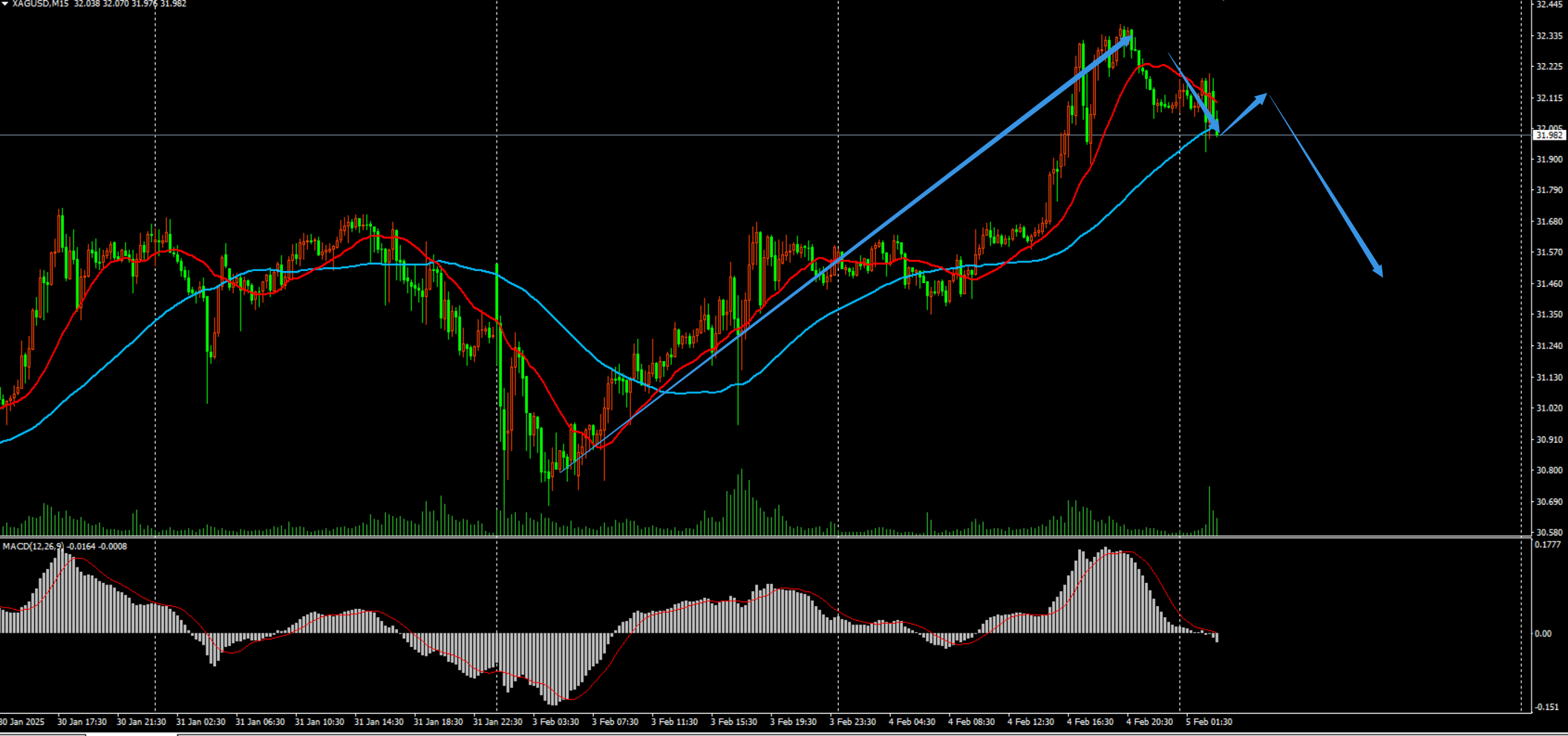This screenshot has height=736, width=1568.
Task: Click the 32.115 price axis label
Action: pos(1549,97)
